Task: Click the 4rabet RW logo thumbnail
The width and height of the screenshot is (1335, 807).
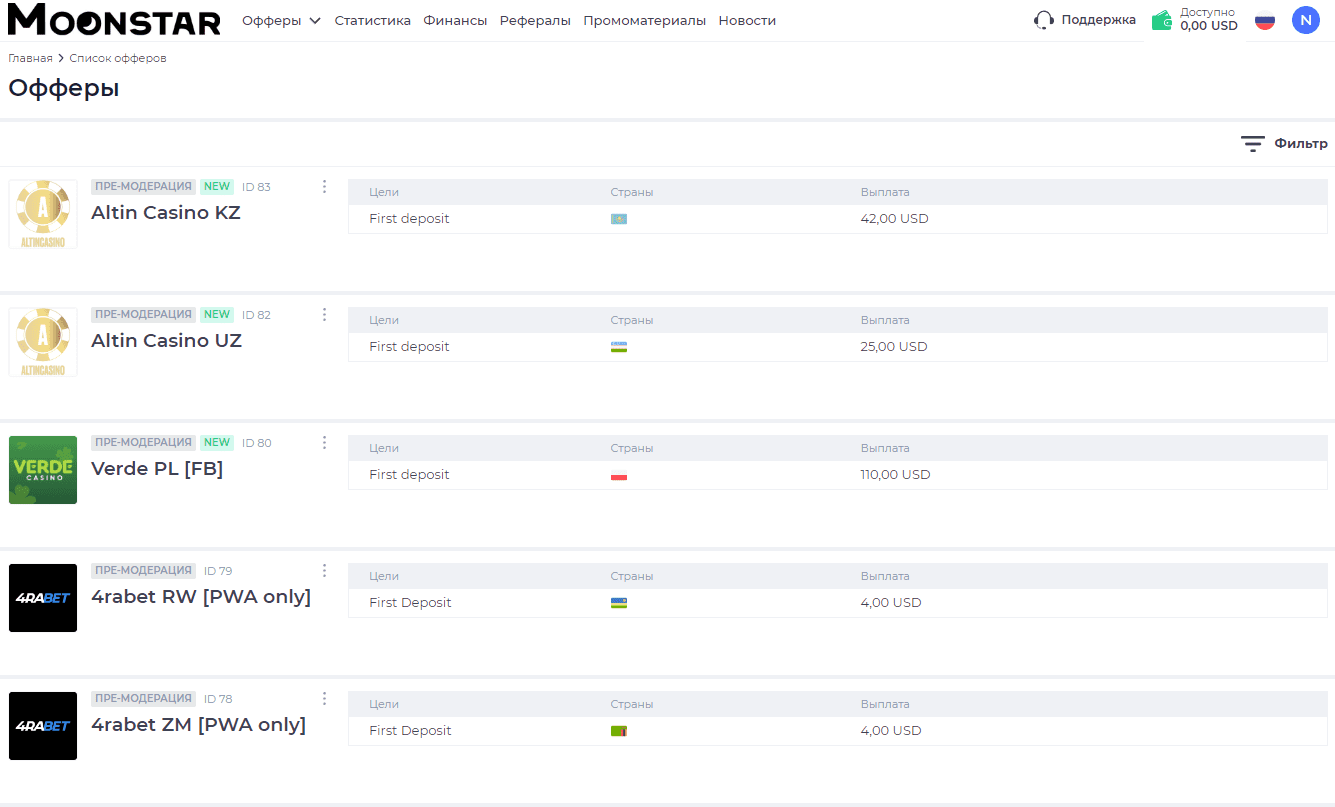Action: pos(43,598)
